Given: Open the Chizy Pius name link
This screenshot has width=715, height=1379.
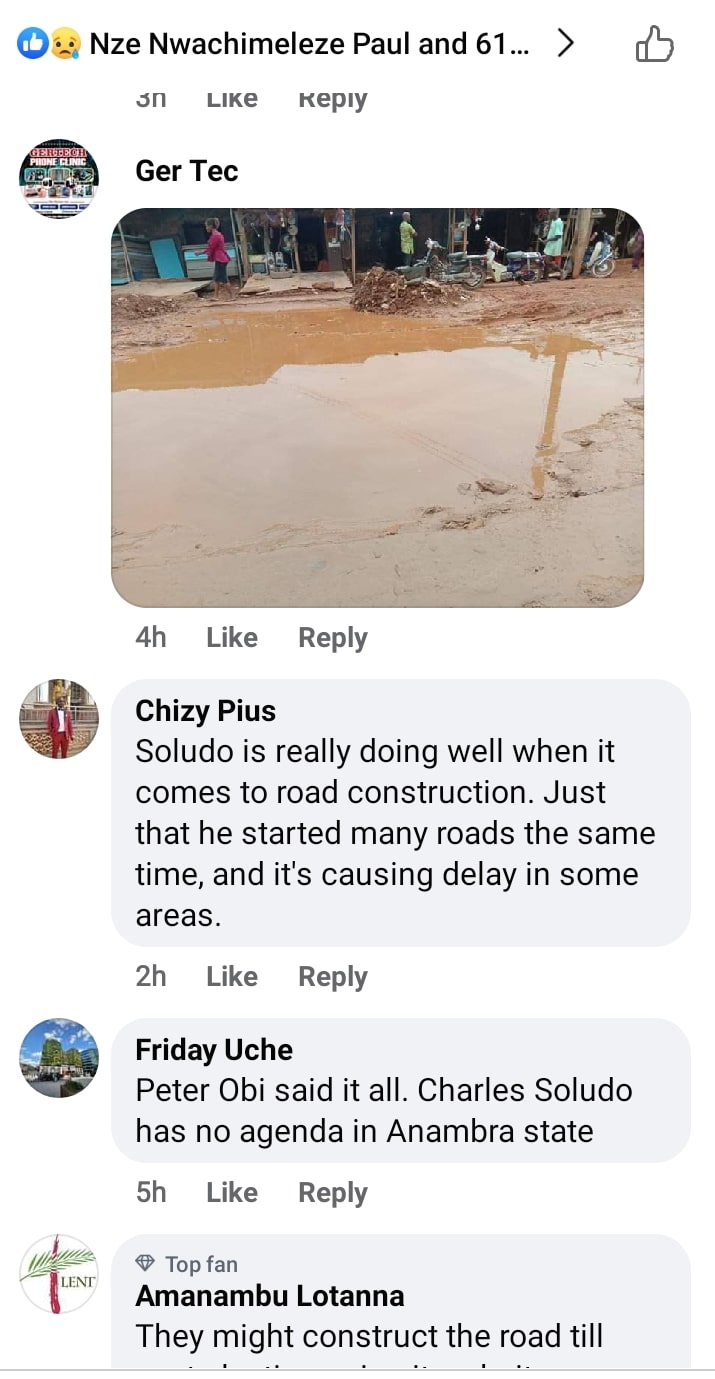Looking at the screenshot, I should pyautogui.click(x=205, y=711).
